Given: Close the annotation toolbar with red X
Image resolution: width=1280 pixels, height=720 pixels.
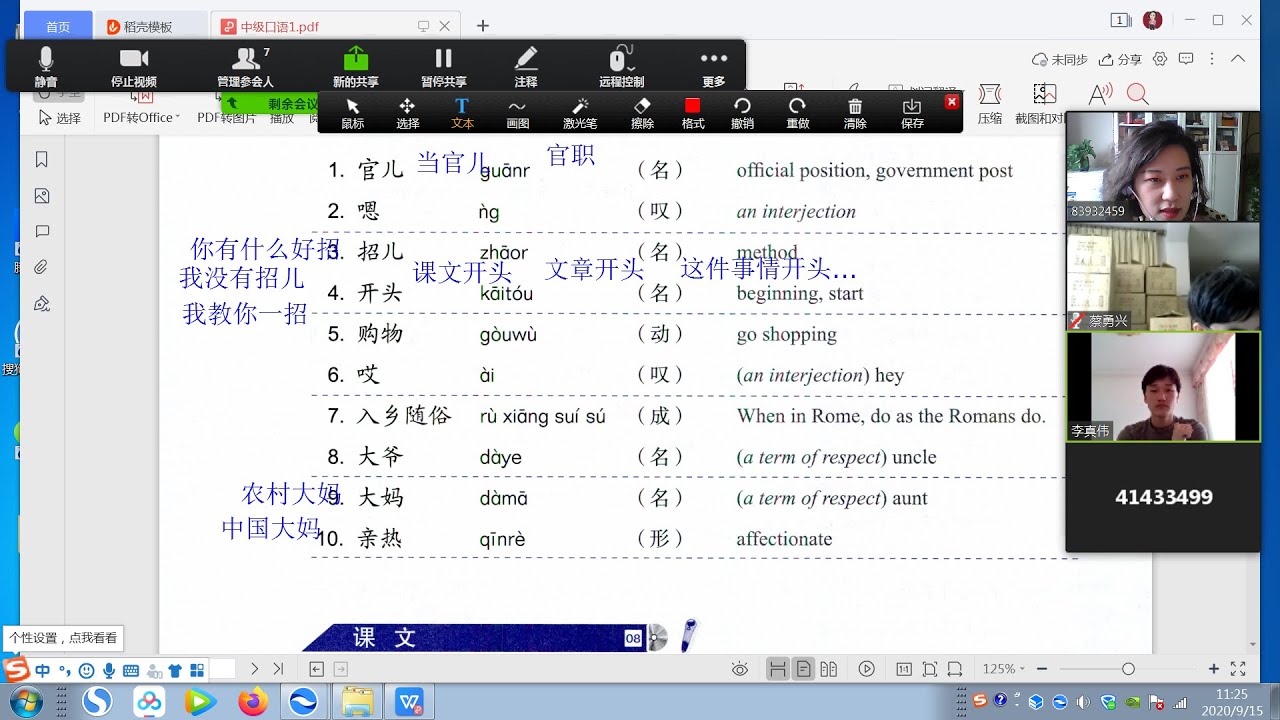Looking at the screenshot, I should 952,102.
